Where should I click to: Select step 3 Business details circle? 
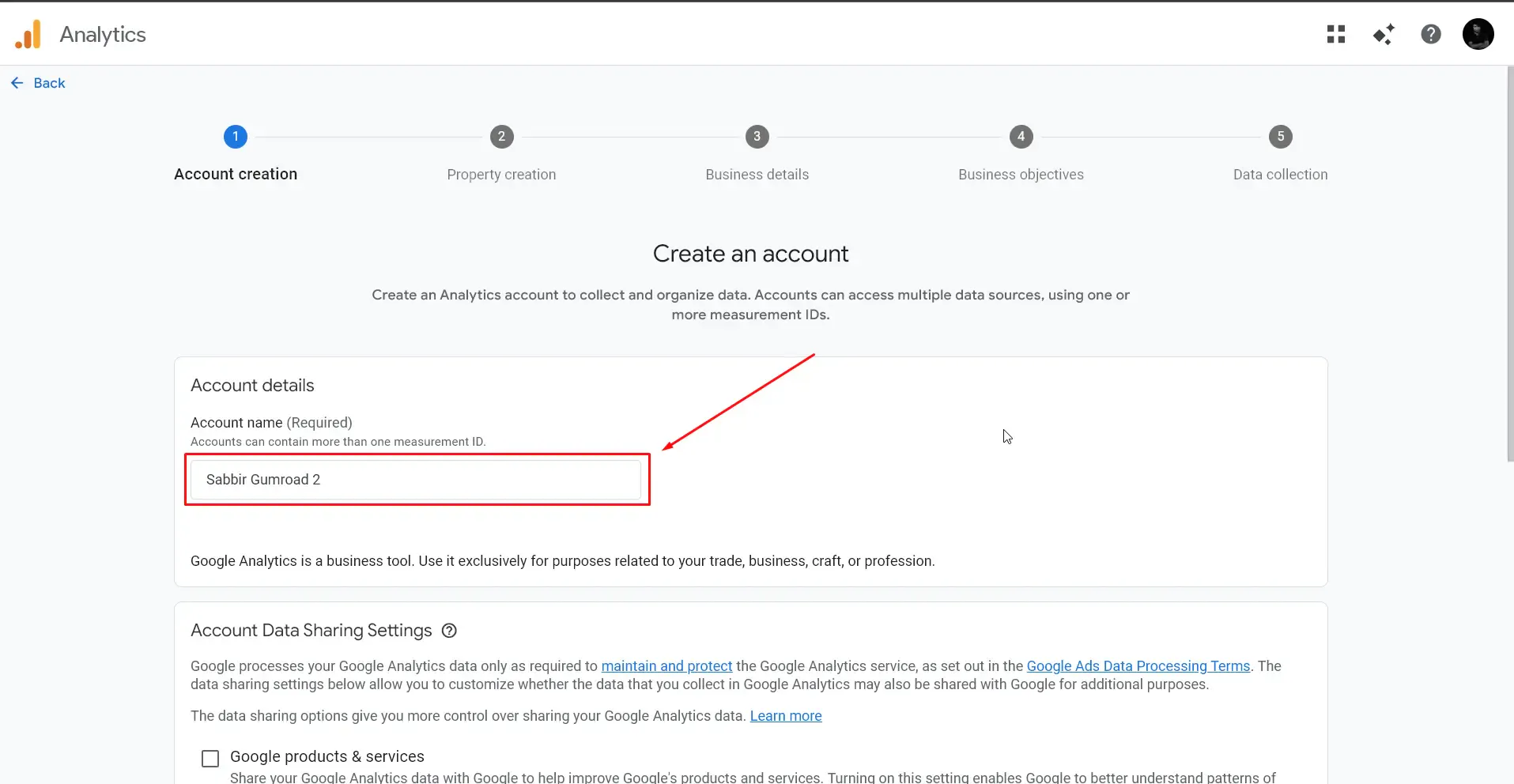tap(757, 137)
